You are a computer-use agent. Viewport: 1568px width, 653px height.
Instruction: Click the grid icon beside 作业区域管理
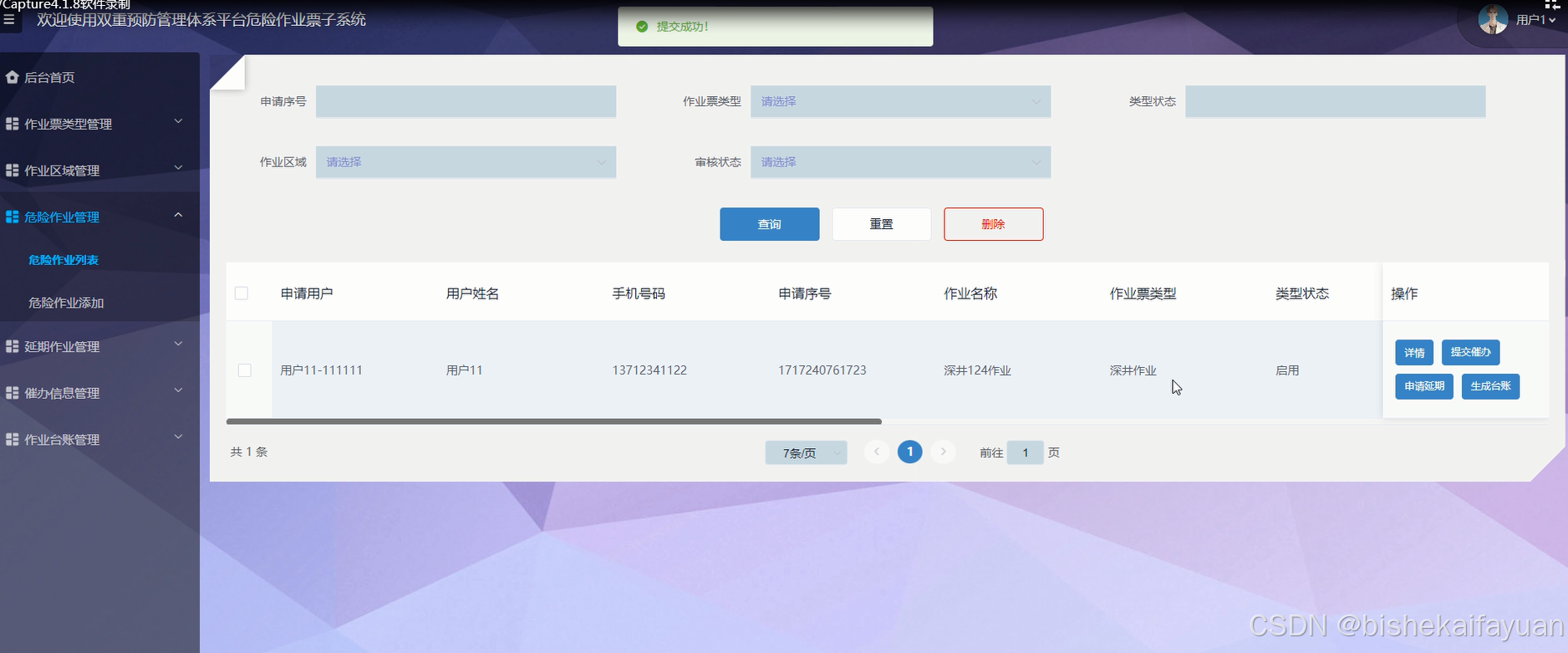(x=12, y=170)
